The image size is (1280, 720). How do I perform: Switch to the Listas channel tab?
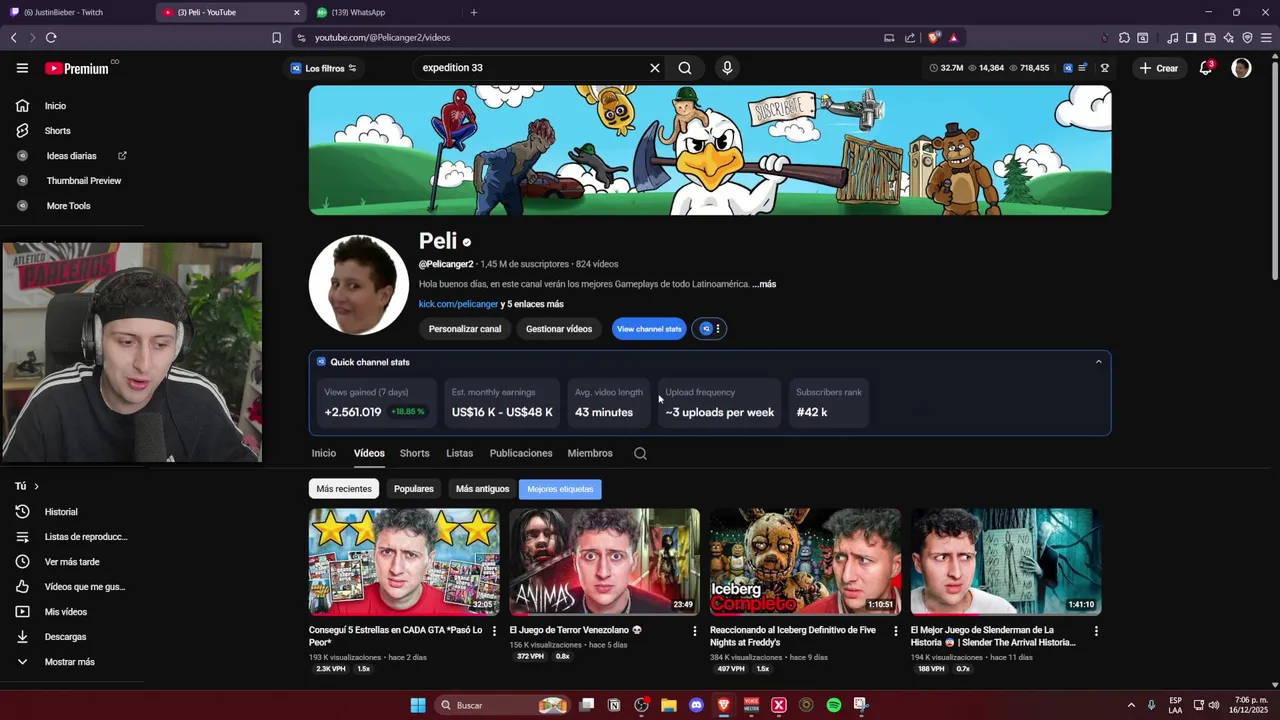pos(459,453)
